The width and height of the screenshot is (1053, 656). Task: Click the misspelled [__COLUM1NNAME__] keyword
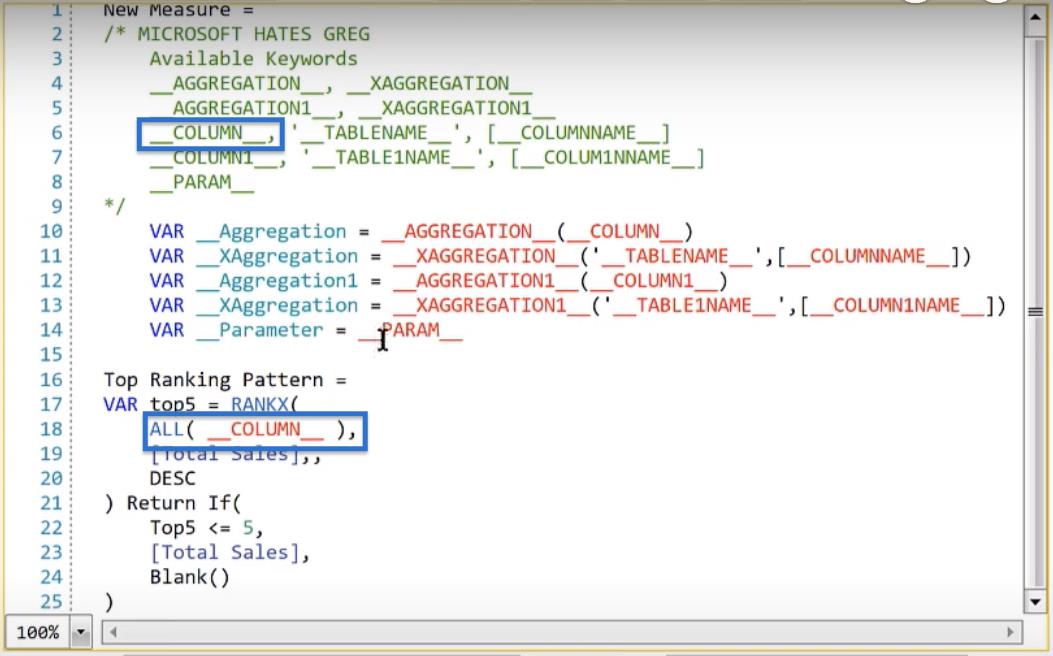pyautogui.click(x=607, y=158)
